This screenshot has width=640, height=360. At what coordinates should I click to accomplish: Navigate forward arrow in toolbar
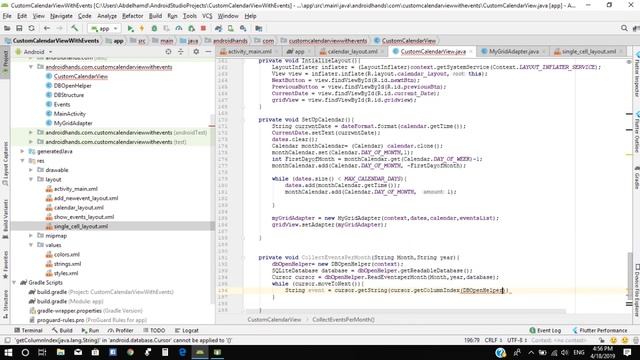[x=60, y=28]
